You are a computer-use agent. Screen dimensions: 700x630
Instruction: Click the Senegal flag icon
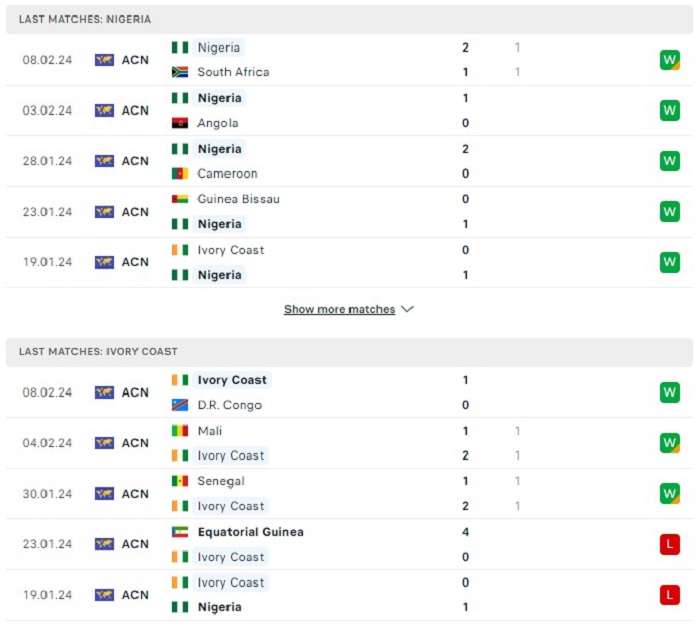180,481
